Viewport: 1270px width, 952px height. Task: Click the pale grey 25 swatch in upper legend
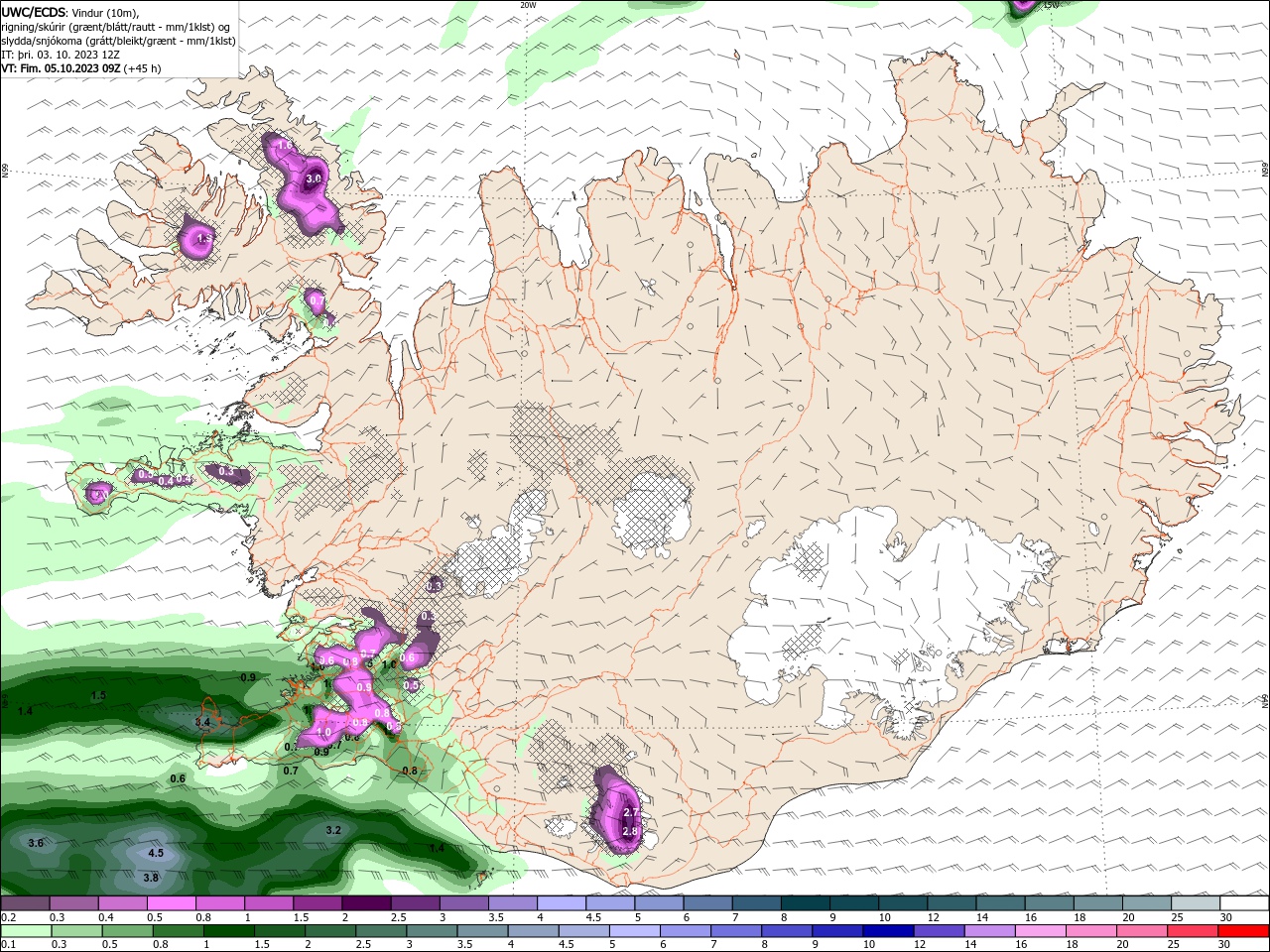(1196, 903)
